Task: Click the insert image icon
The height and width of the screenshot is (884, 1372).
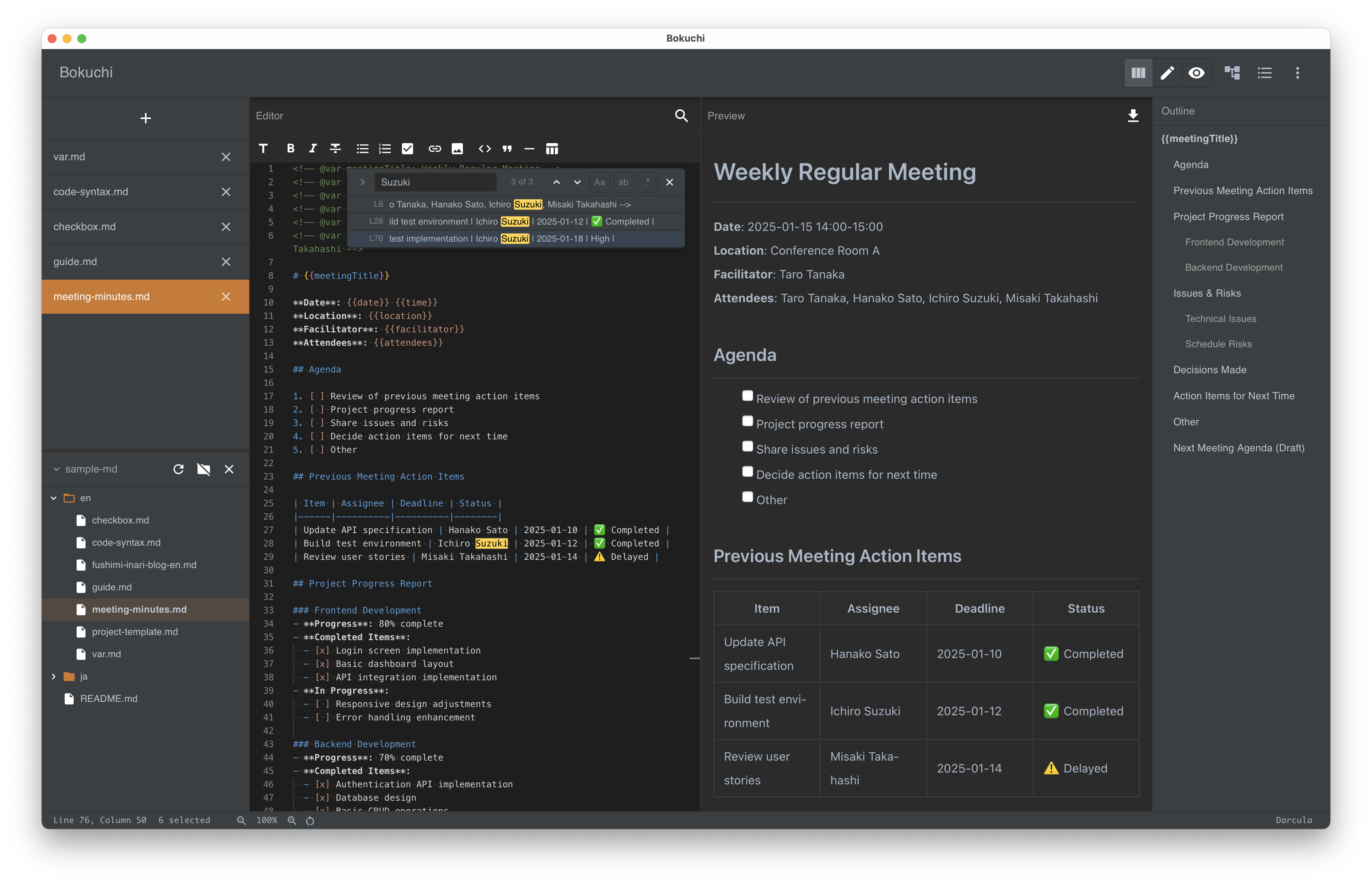Action: click(457, 149)
